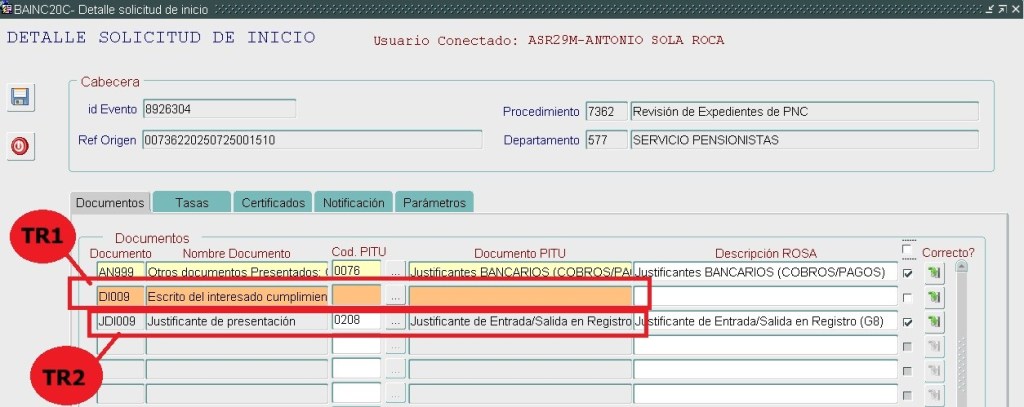This screenshot has height=407, width=1024.
Task: Go to the Parámetros tab
Action: [x=434, y=202]
